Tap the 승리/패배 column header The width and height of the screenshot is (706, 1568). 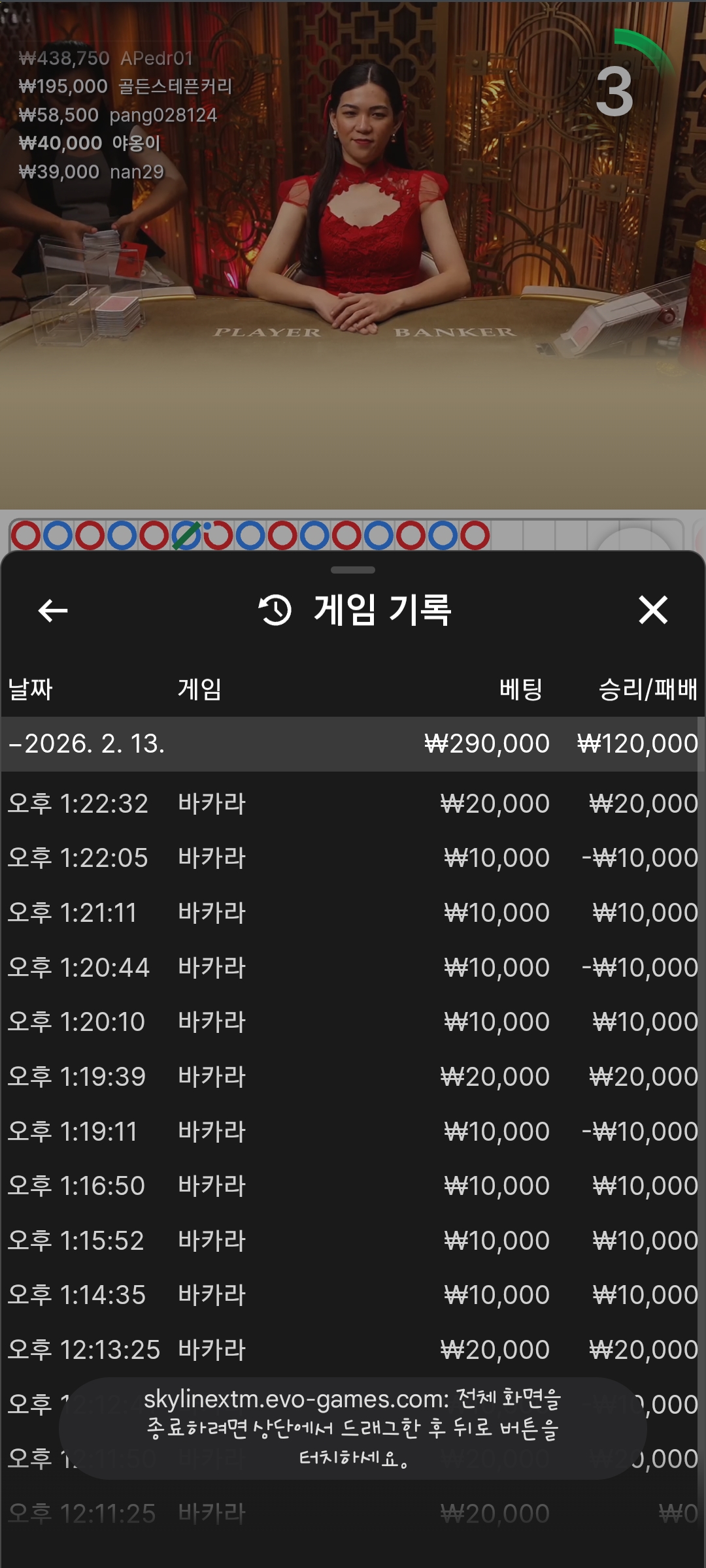point(647,689)
